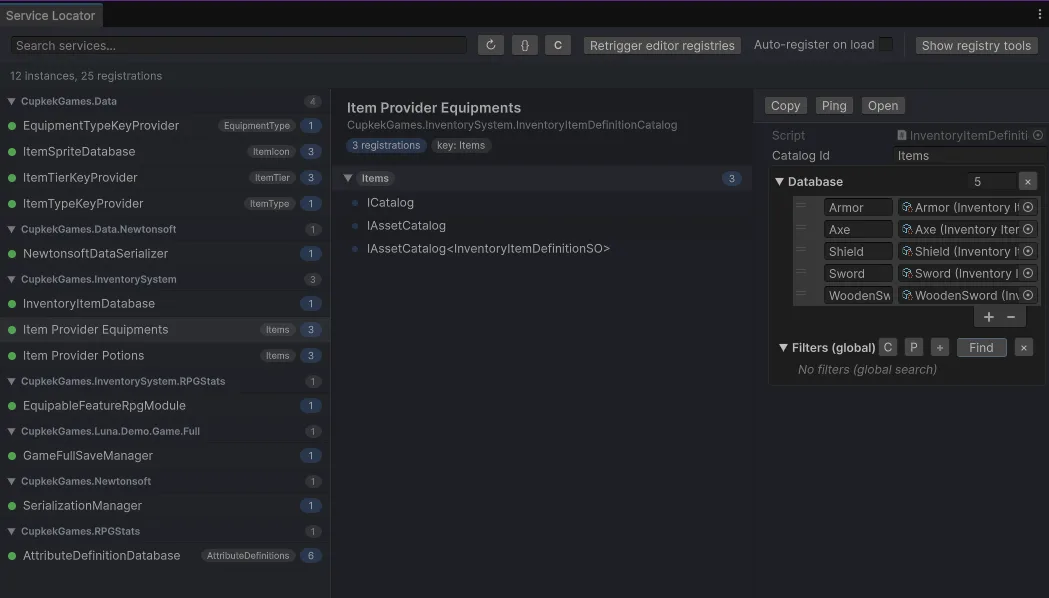Click drag handle of Sword row

coord(801,272)
